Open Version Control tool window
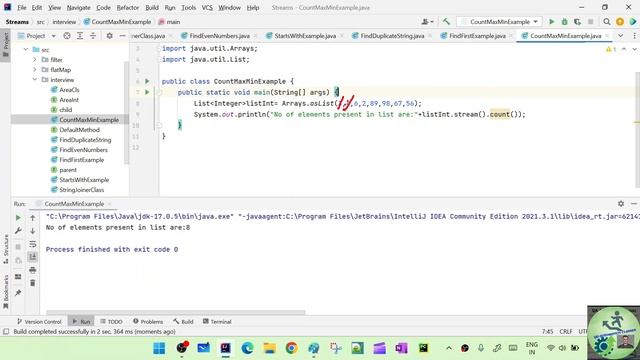Viewport: 640px width, 360px height. 39,322
